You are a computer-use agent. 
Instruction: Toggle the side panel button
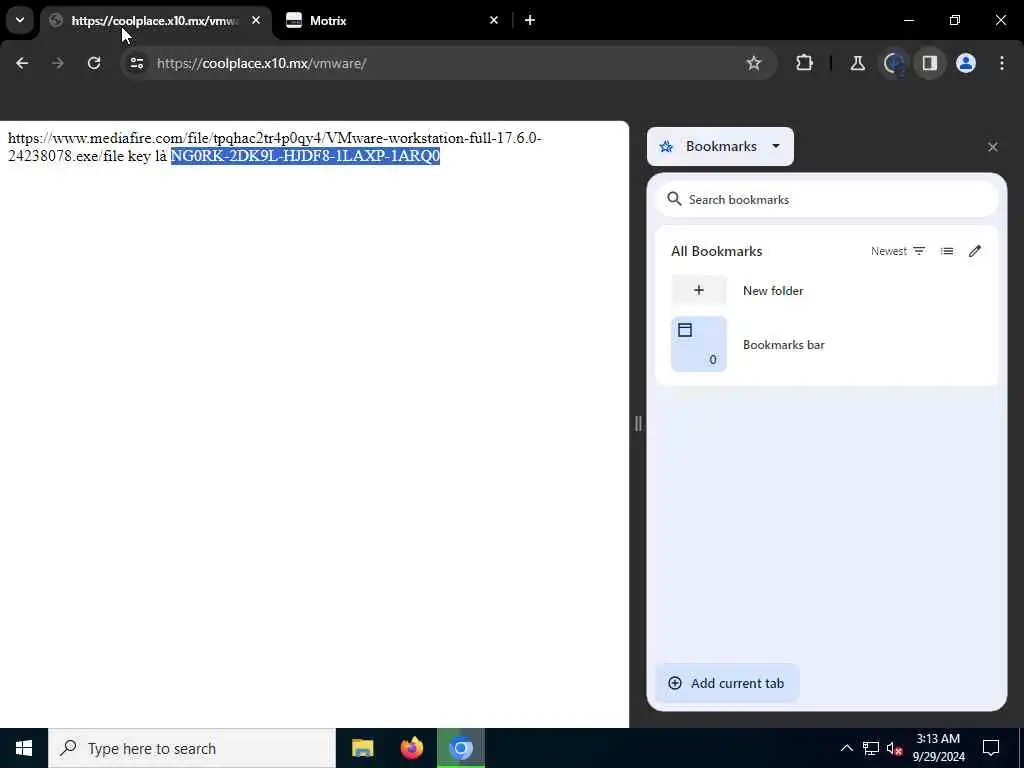929,63
